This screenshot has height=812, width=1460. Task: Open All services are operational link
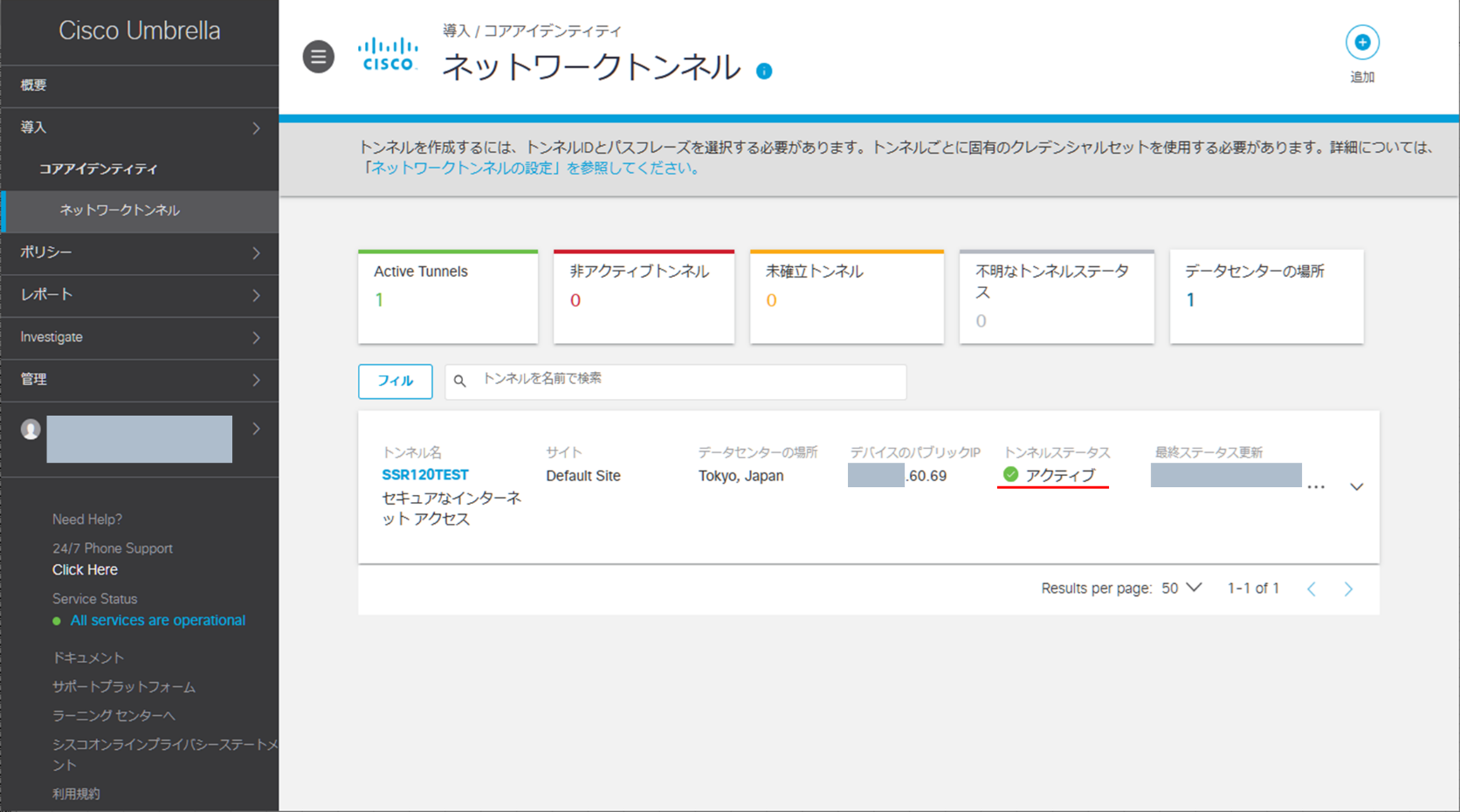coord(158,621)
